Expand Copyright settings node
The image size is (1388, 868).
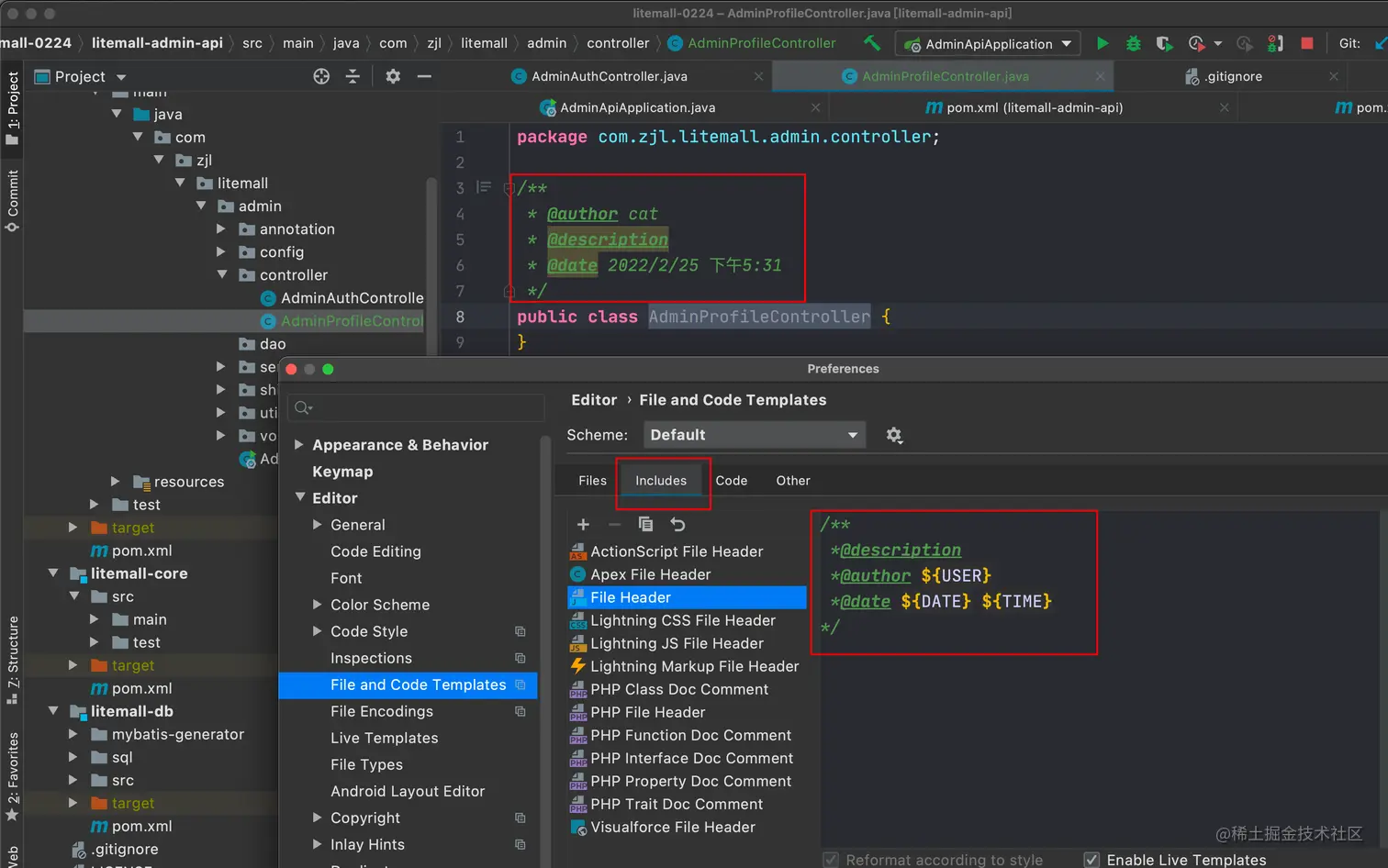click(318, 817)
